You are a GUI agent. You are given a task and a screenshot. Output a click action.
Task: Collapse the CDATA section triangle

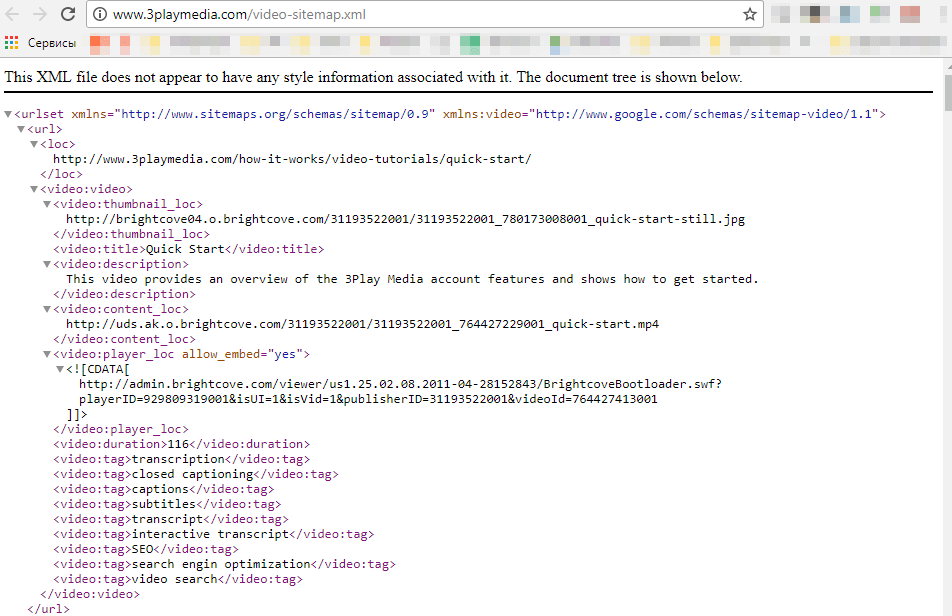[x=60, y=369]
